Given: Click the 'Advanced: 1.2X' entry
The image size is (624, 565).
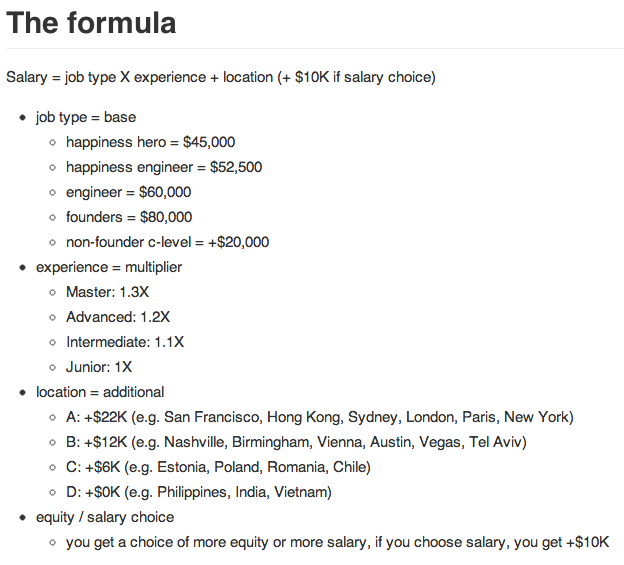Looking at the screenshot, I should tap(118, 317).
